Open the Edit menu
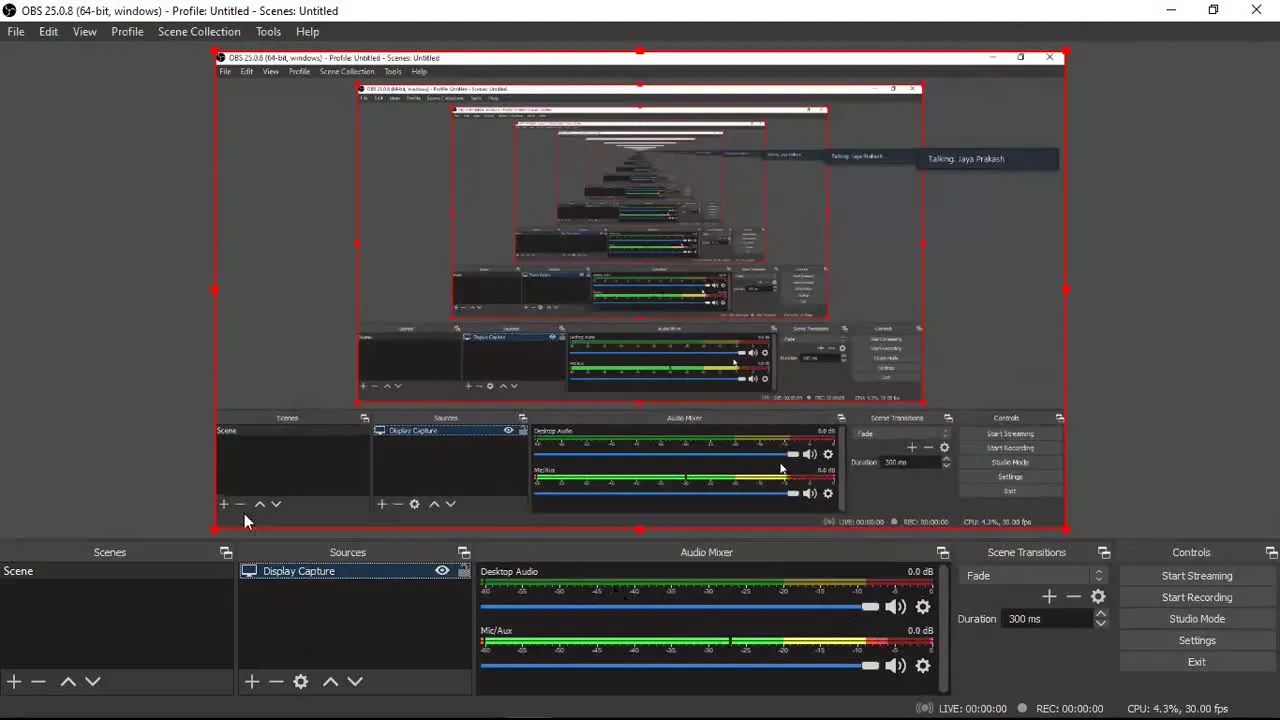 coord(48,32)
